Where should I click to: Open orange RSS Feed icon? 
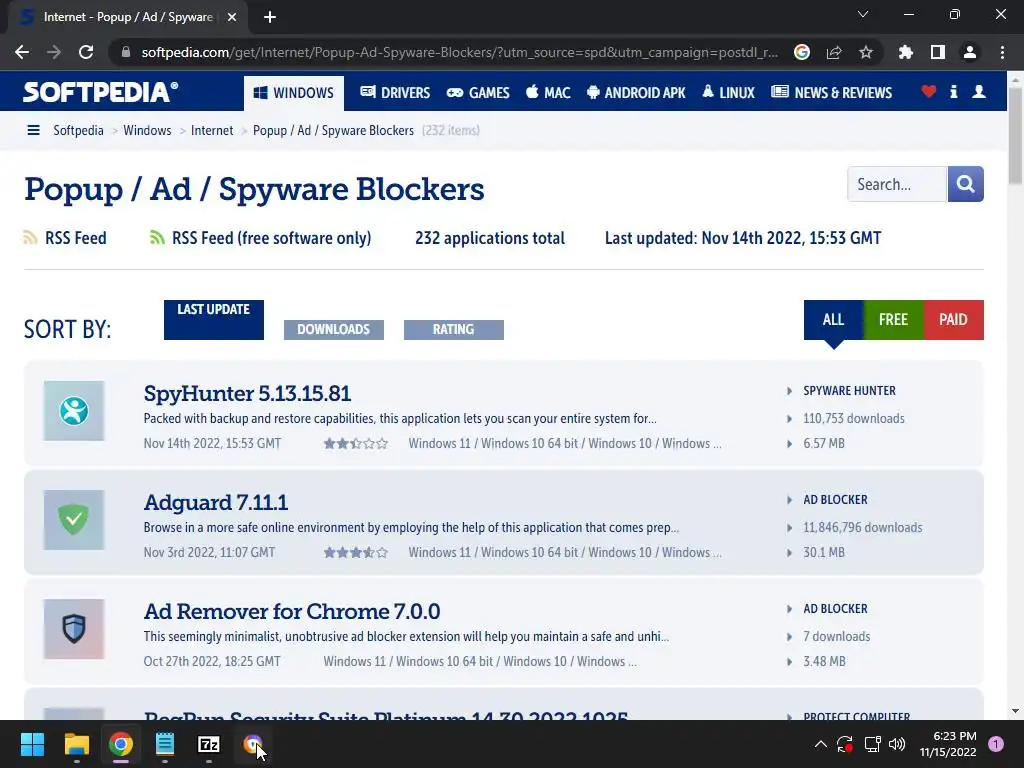[30, 238]
